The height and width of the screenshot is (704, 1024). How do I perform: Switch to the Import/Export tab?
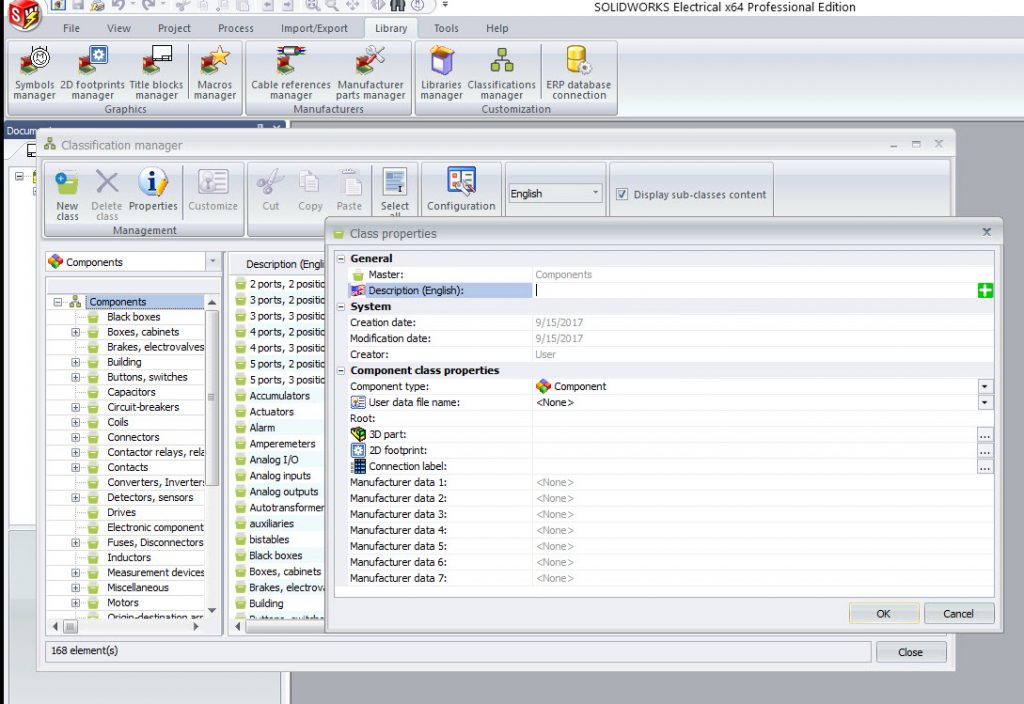314,29
